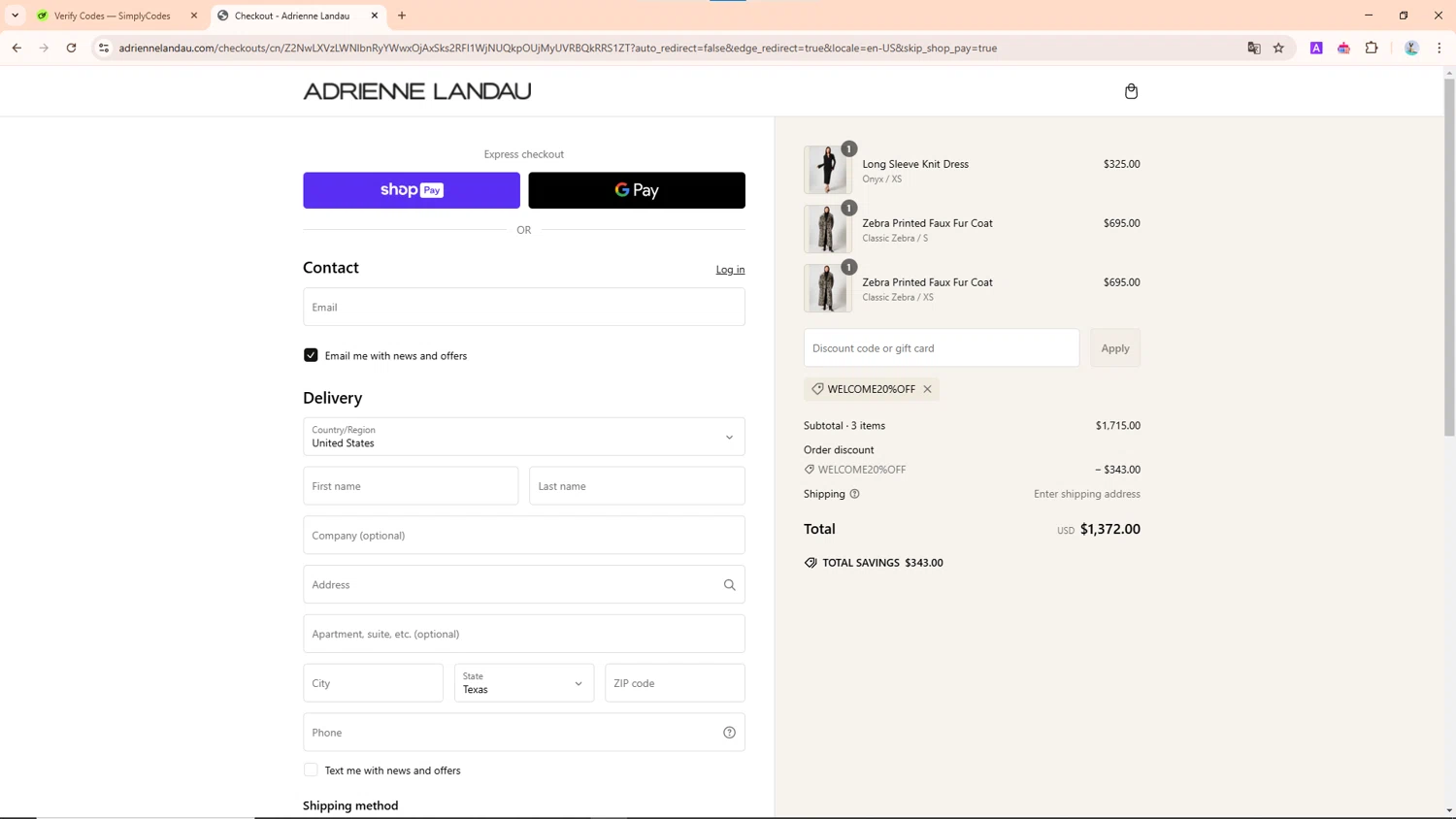Screen dimensions: 1456x819
Task: Focus the Discount code or gift card field
Action: (942, 348)
